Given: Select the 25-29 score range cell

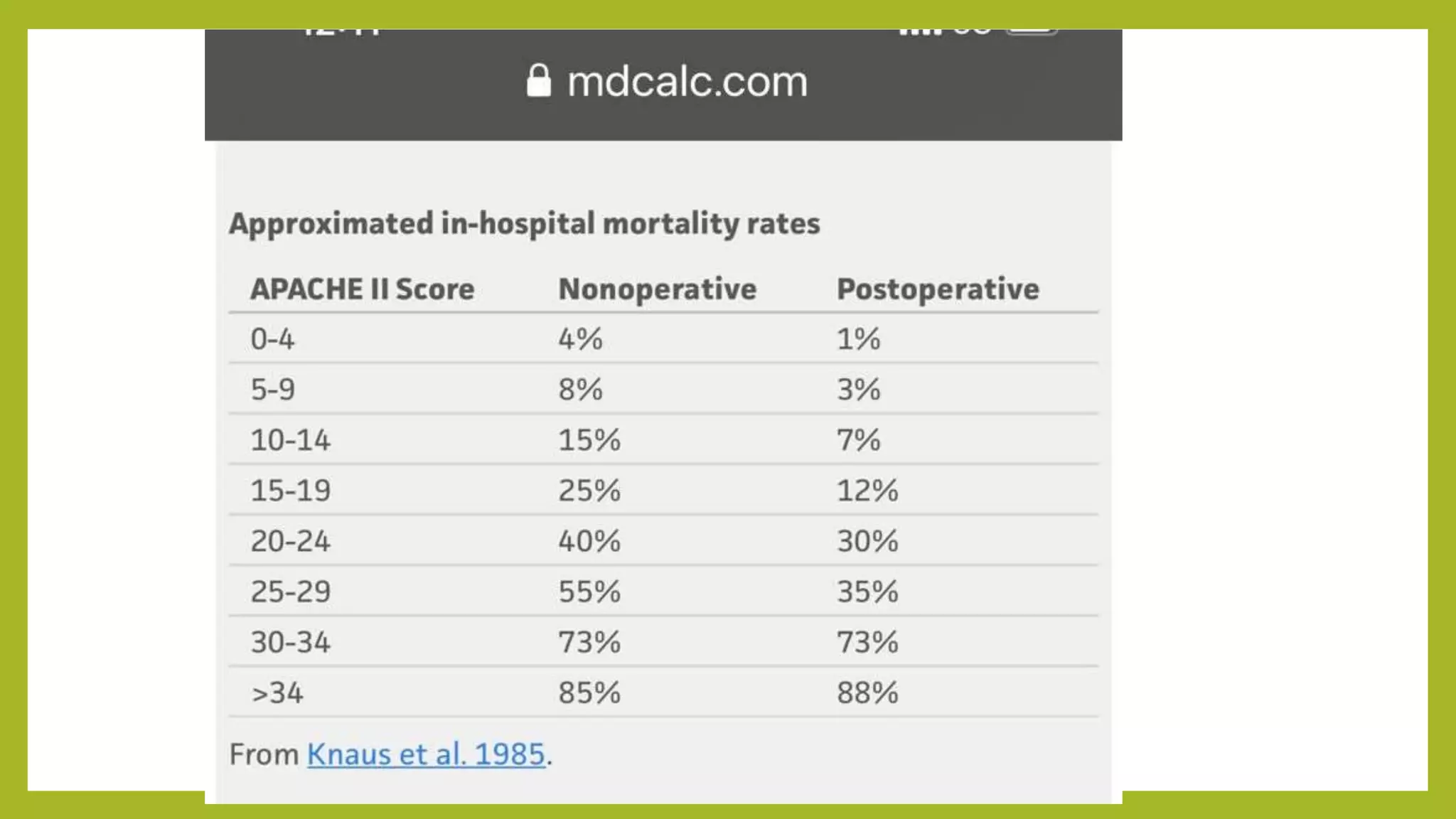Looking at the screenshot, I should tap(290, 591).
